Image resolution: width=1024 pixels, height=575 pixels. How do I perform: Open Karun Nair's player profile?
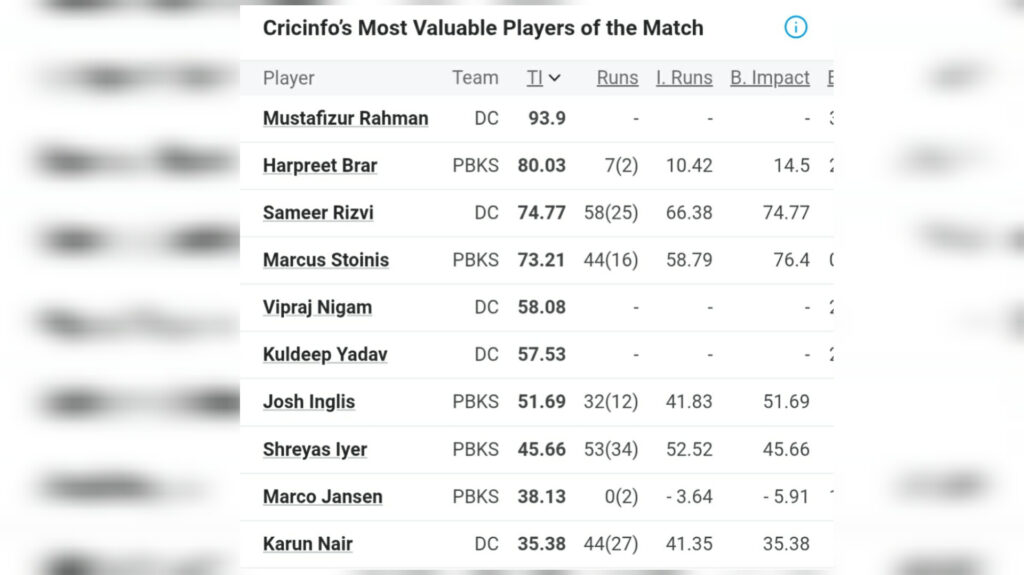308,544
